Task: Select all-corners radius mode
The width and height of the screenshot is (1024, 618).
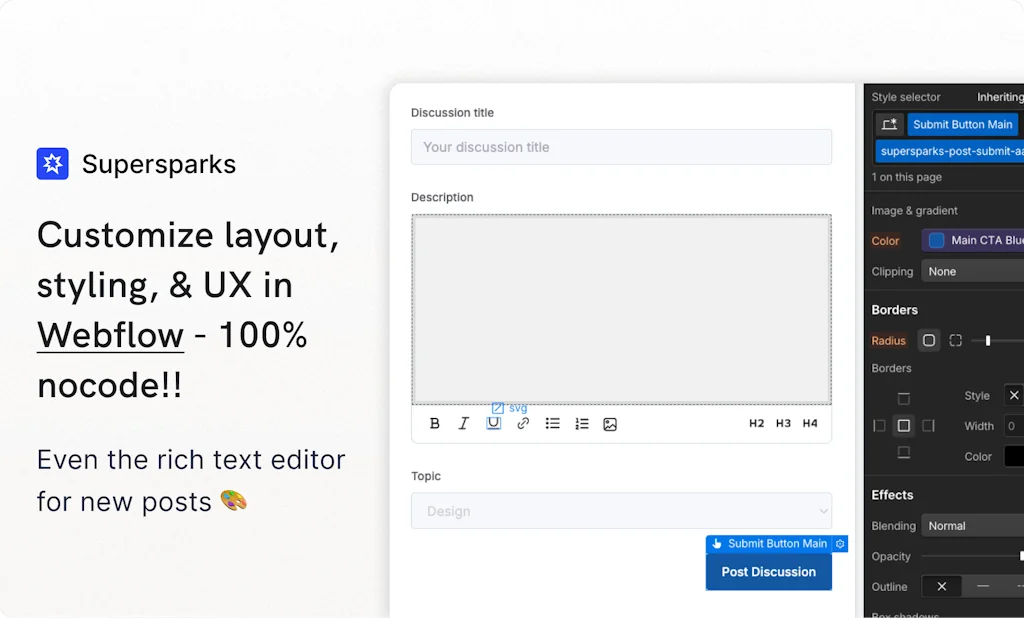Action: [x=929, y=341]
